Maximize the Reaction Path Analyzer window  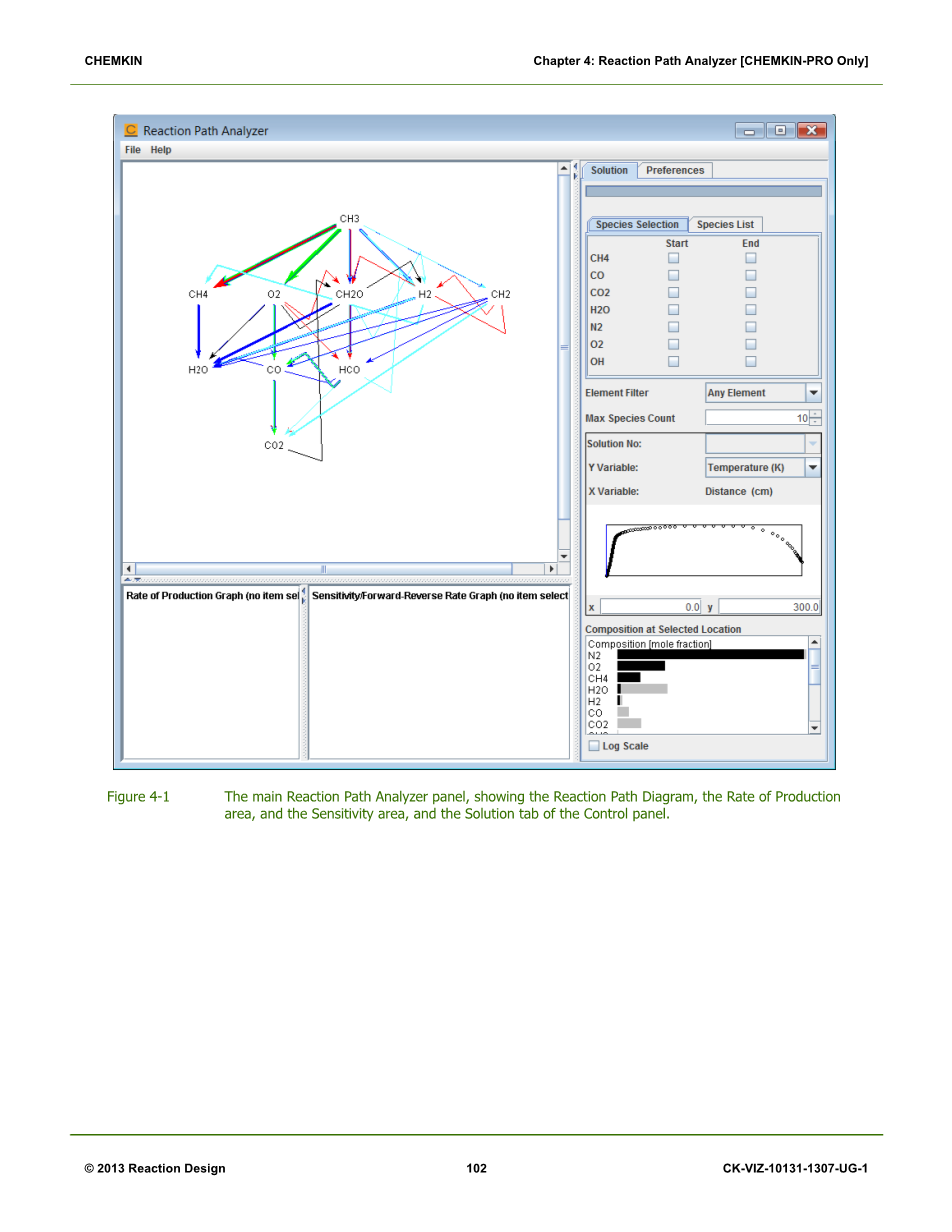click(x=780, y=130)
